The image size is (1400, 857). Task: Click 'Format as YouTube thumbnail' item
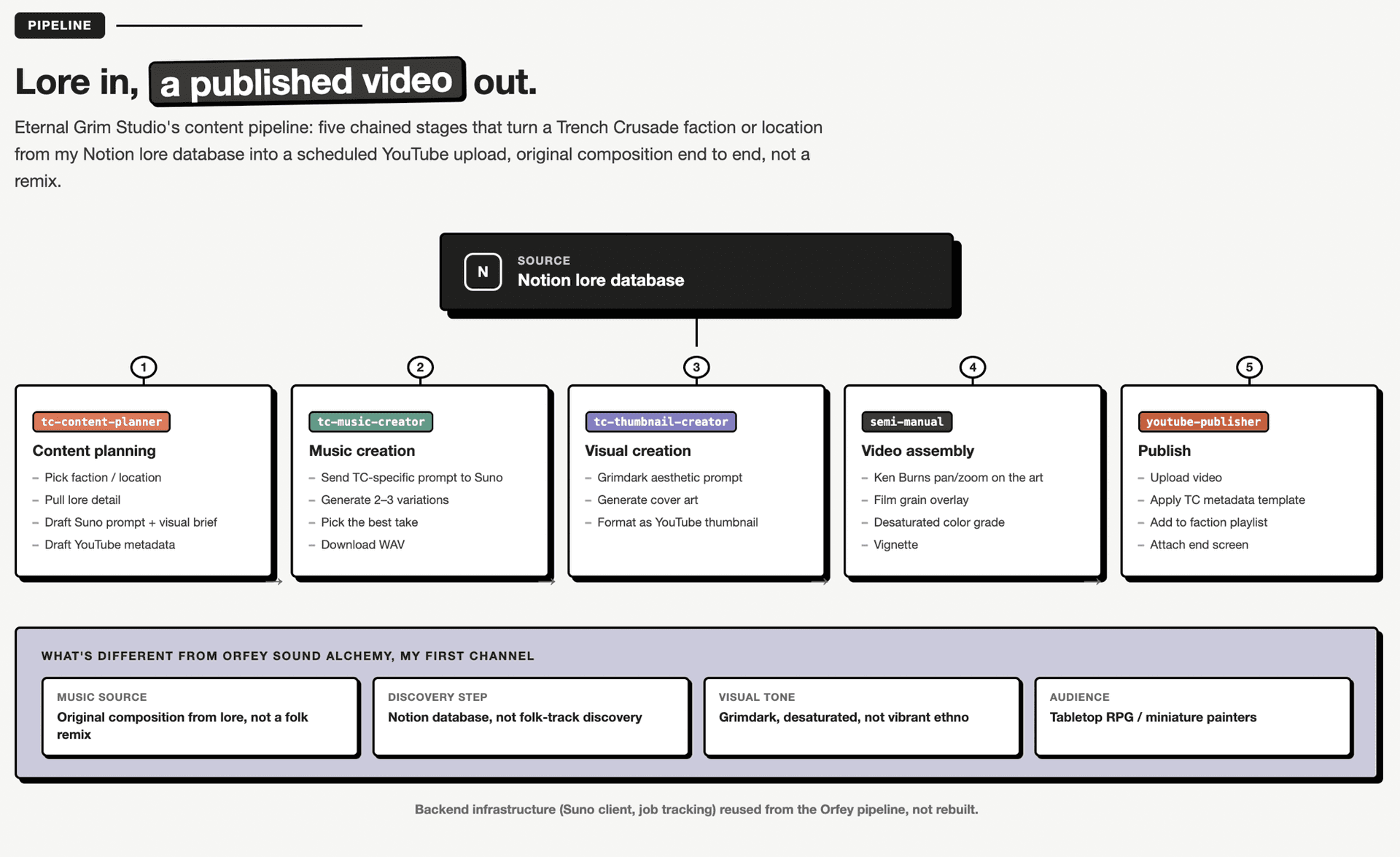point(677,522)
